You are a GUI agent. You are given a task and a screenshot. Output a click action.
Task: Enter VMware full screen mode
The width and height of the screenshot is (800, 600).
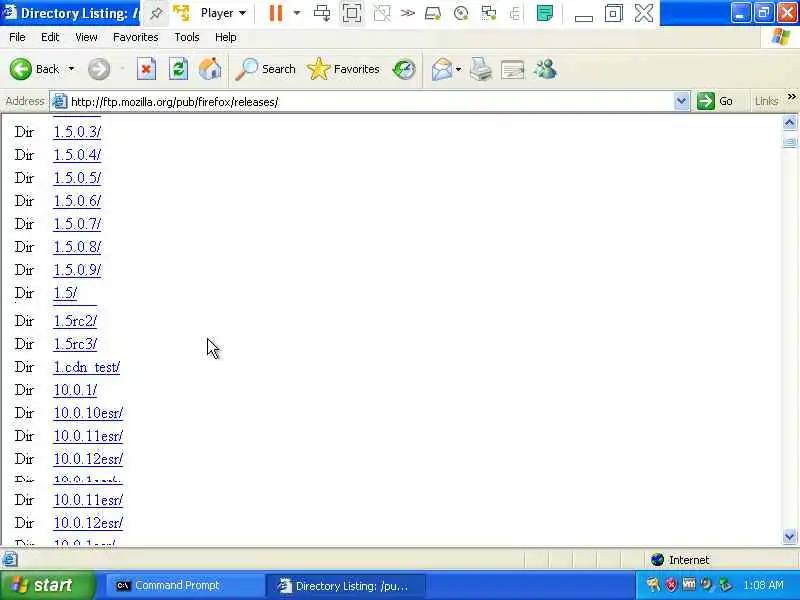point(352,13)
